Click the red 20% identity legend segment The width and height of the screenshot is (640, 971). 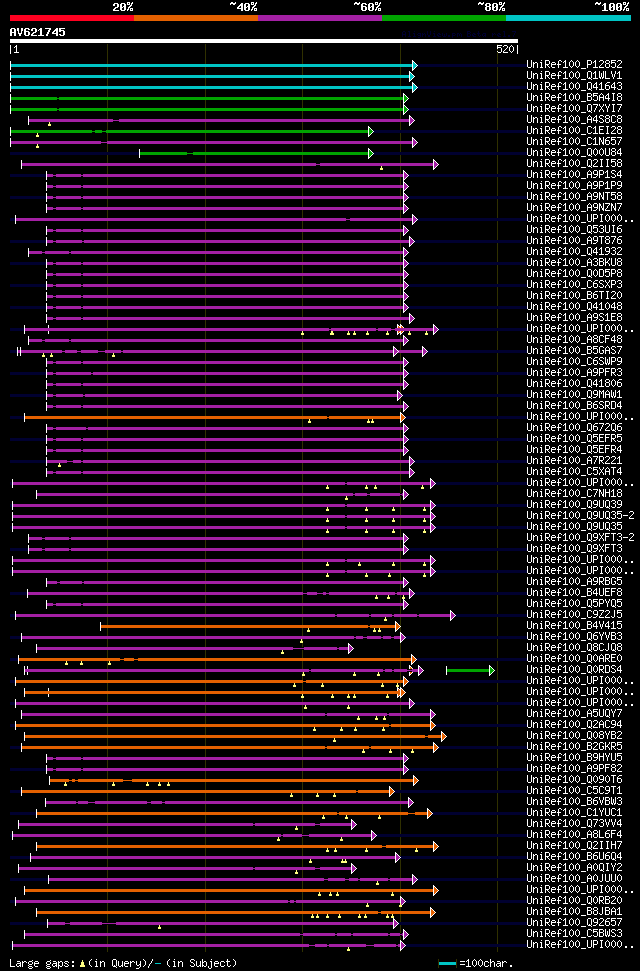pyautogui.click(x=72, y=18)
